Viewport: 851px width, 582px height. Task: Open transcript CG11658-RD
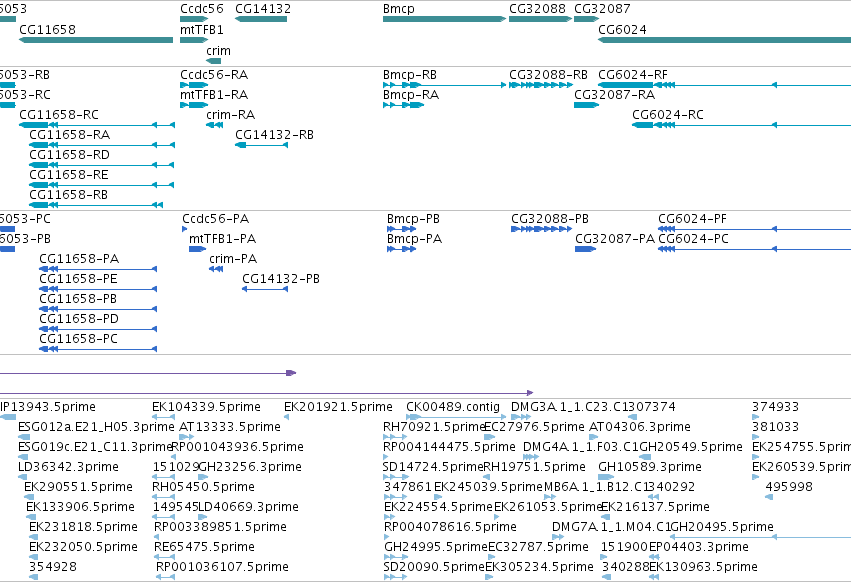101,165
